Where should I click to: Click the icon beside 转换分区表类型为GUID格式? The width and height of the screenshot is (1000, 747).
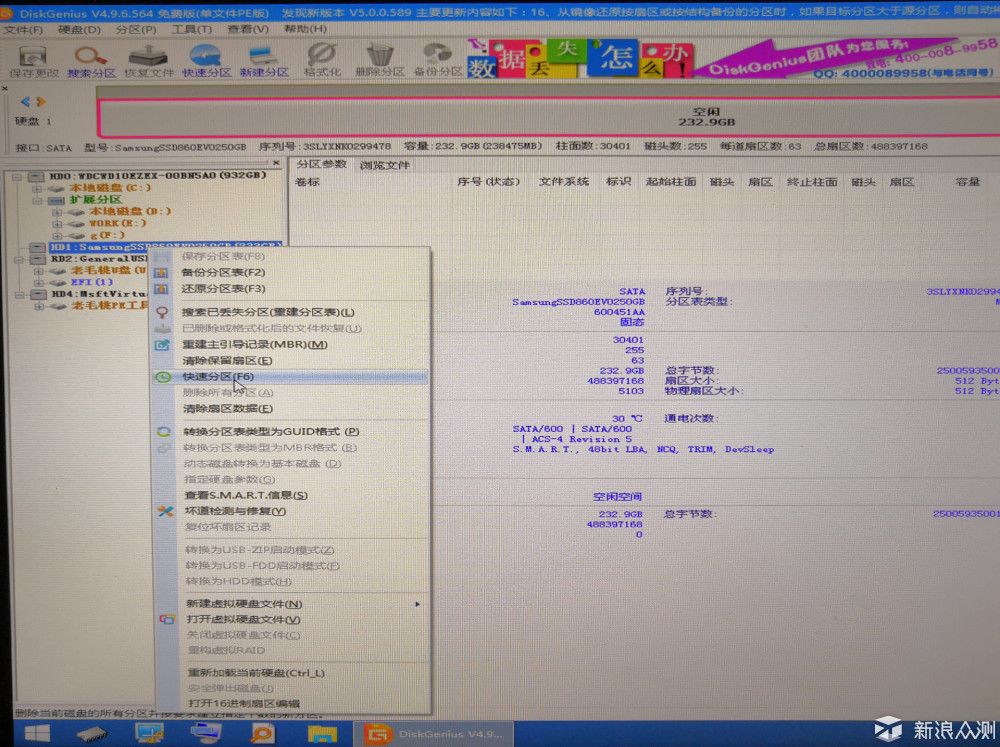(164, 432)
